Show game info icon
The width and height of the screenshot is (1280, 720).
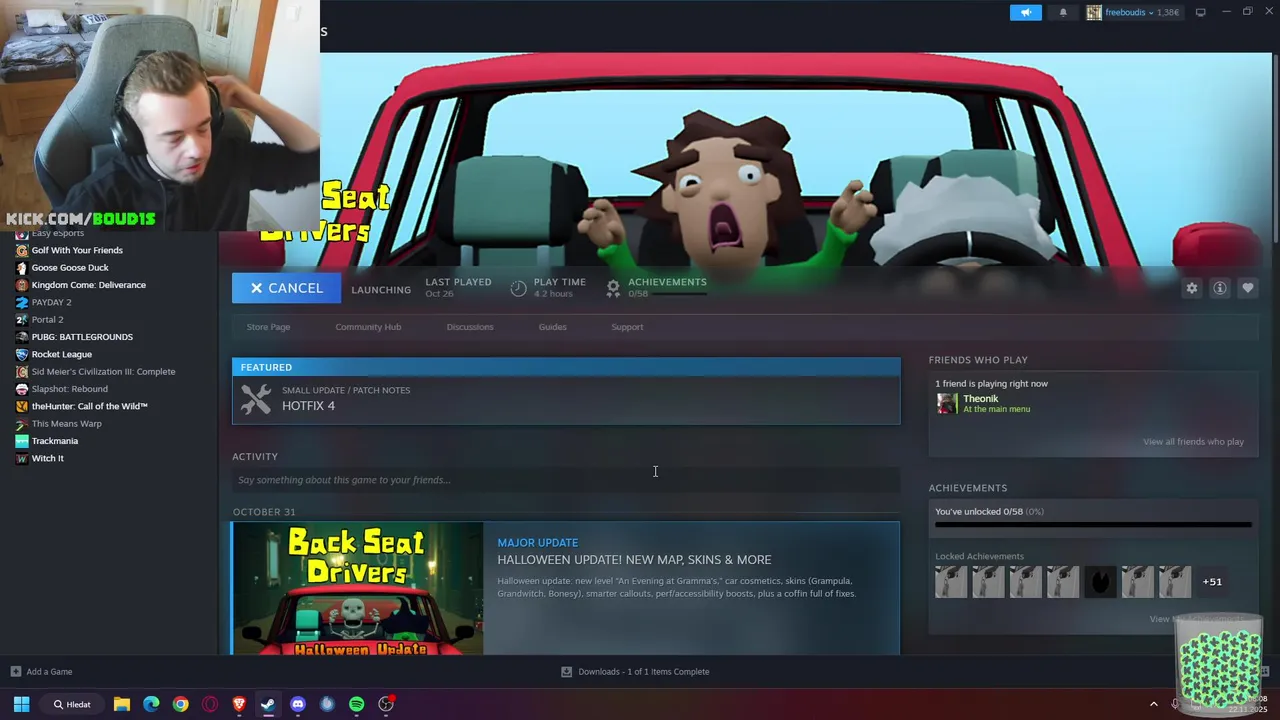1220,288
